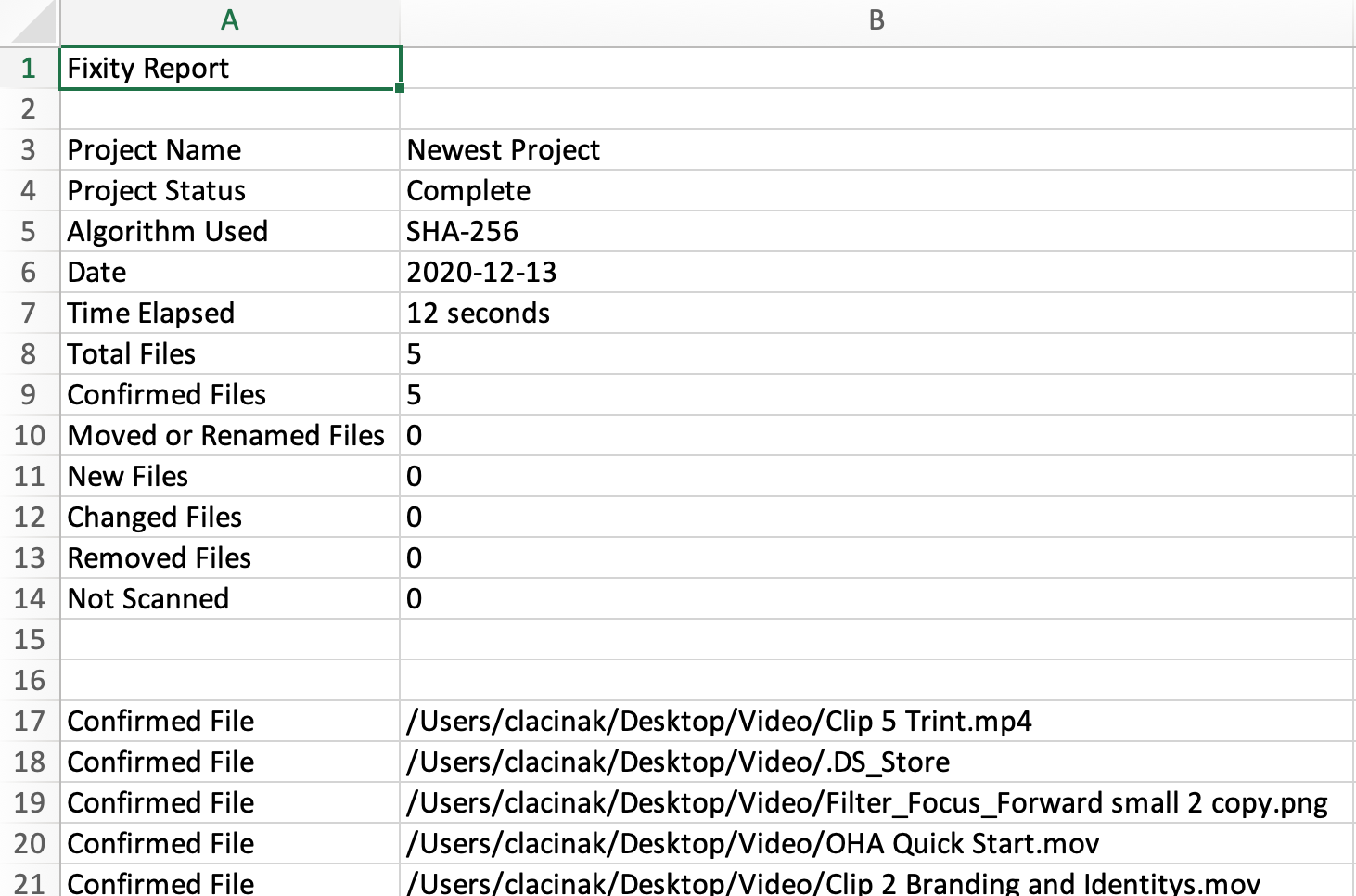The height and width of the screenshot is (896, 1356).
Task: Click the 'New Files' cell
Action: coord(230,476)
